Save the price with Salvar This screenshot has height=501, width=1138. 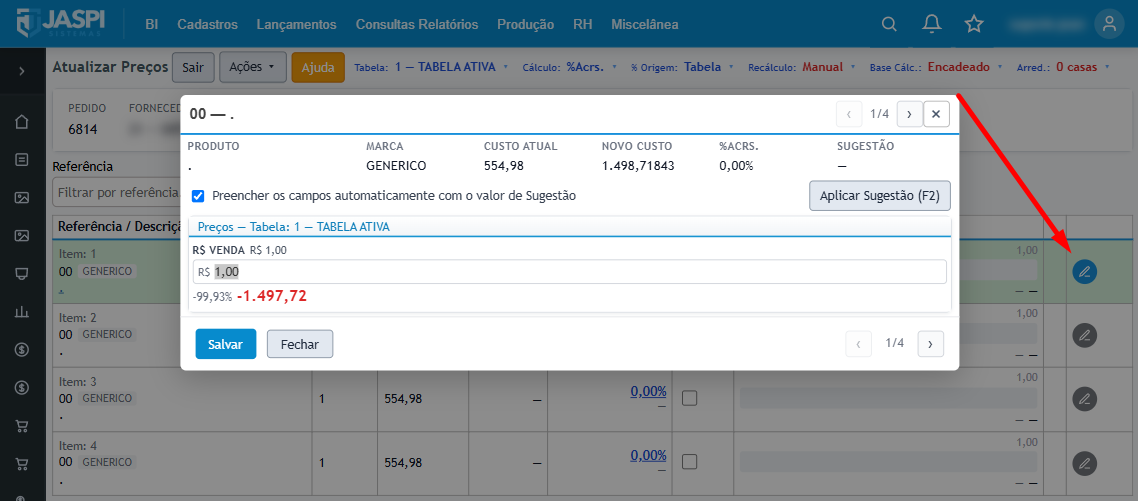coord(226,344)
